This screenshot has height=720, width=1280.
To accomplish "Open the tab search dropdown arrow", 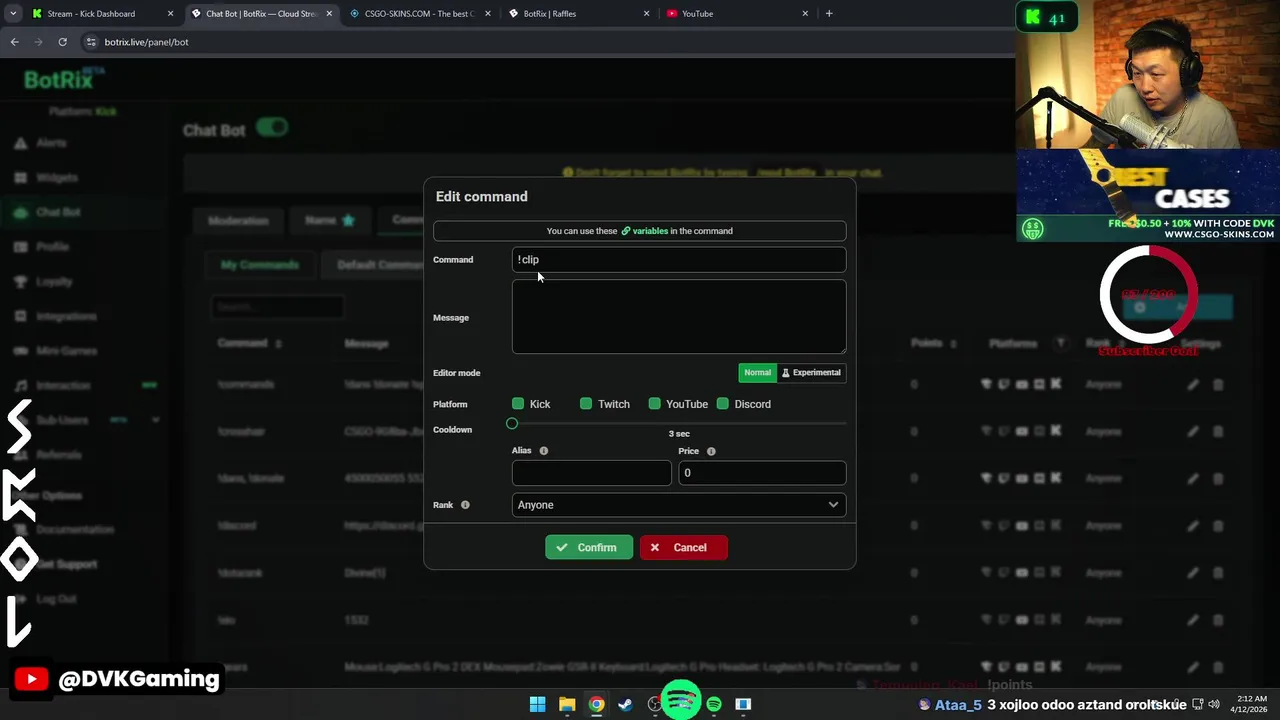I will (13, 14).
